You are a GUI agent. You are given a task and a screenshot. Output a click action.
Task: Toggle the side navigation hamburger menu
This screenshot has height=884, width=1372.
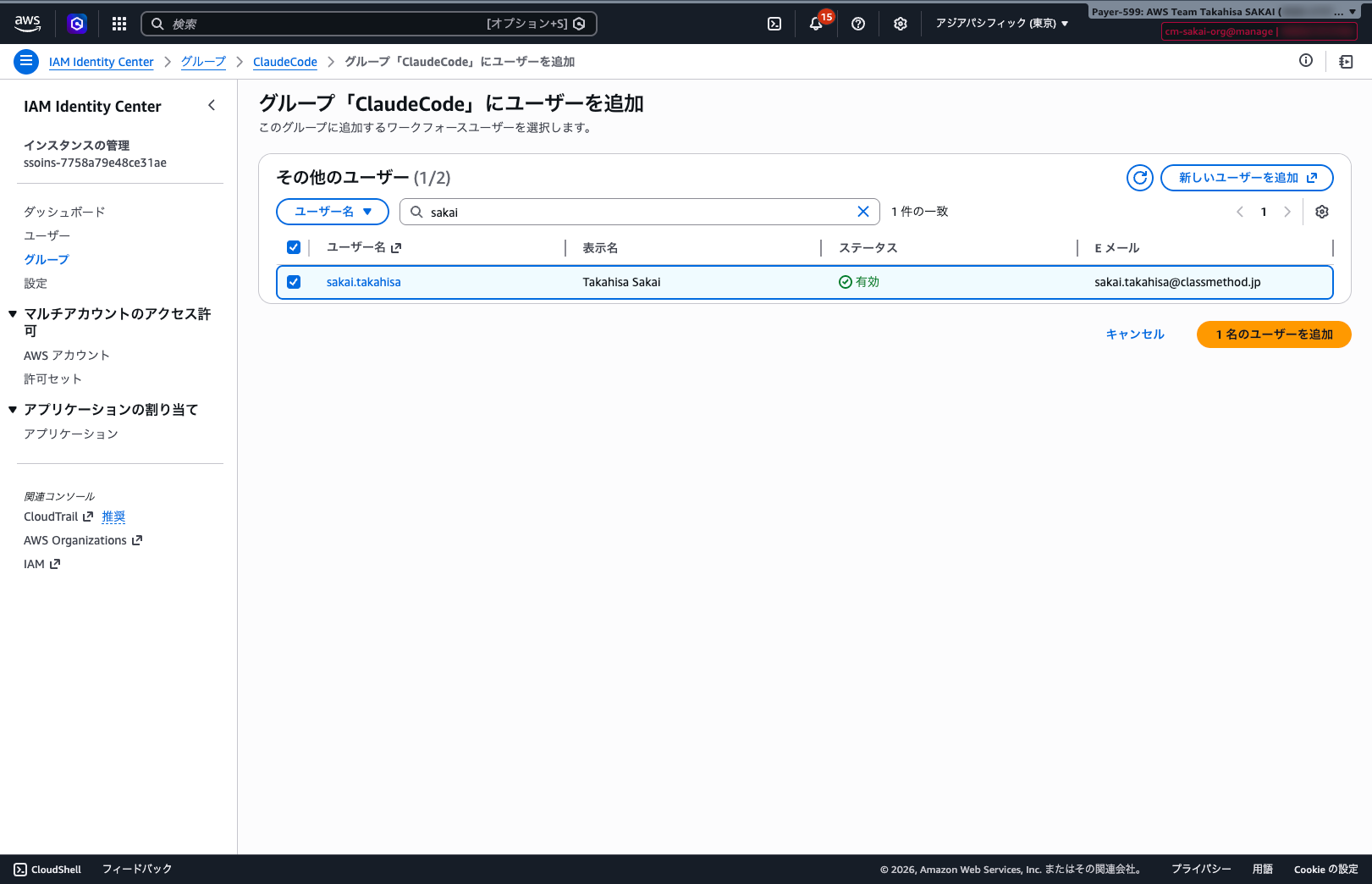point(26,61)
